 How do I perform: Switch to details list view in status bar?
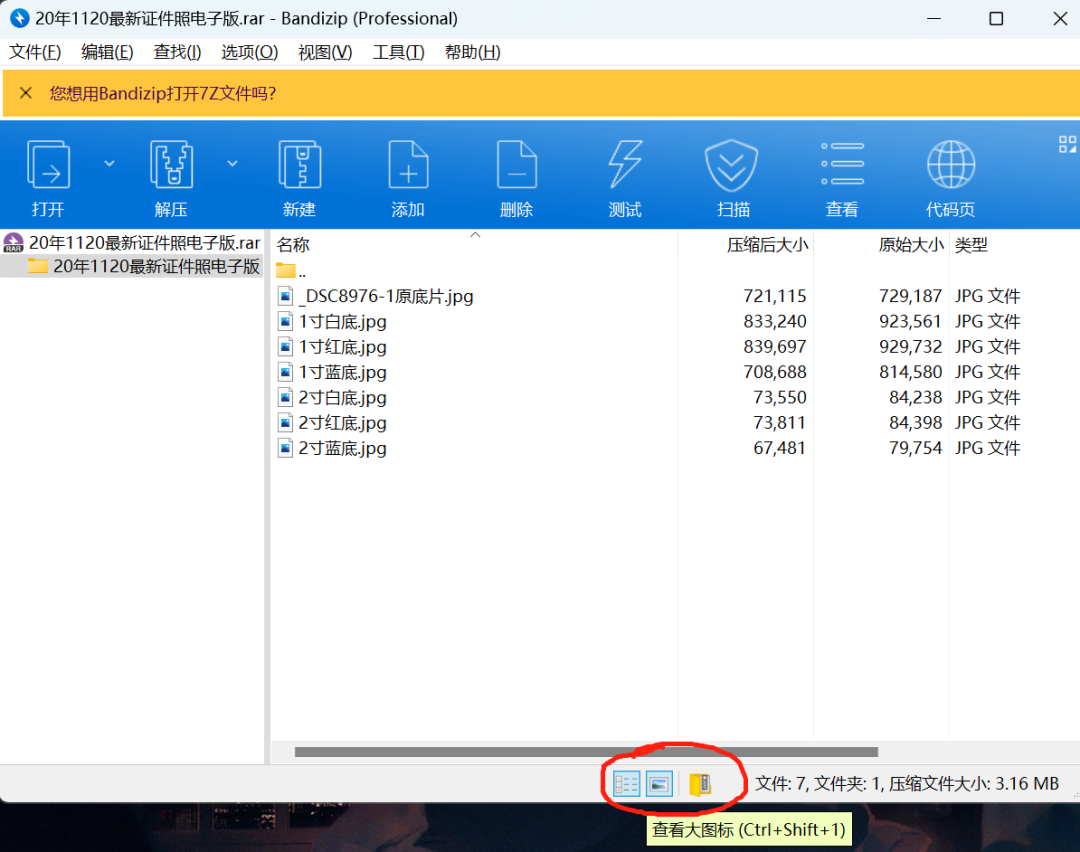click(625, 783)
